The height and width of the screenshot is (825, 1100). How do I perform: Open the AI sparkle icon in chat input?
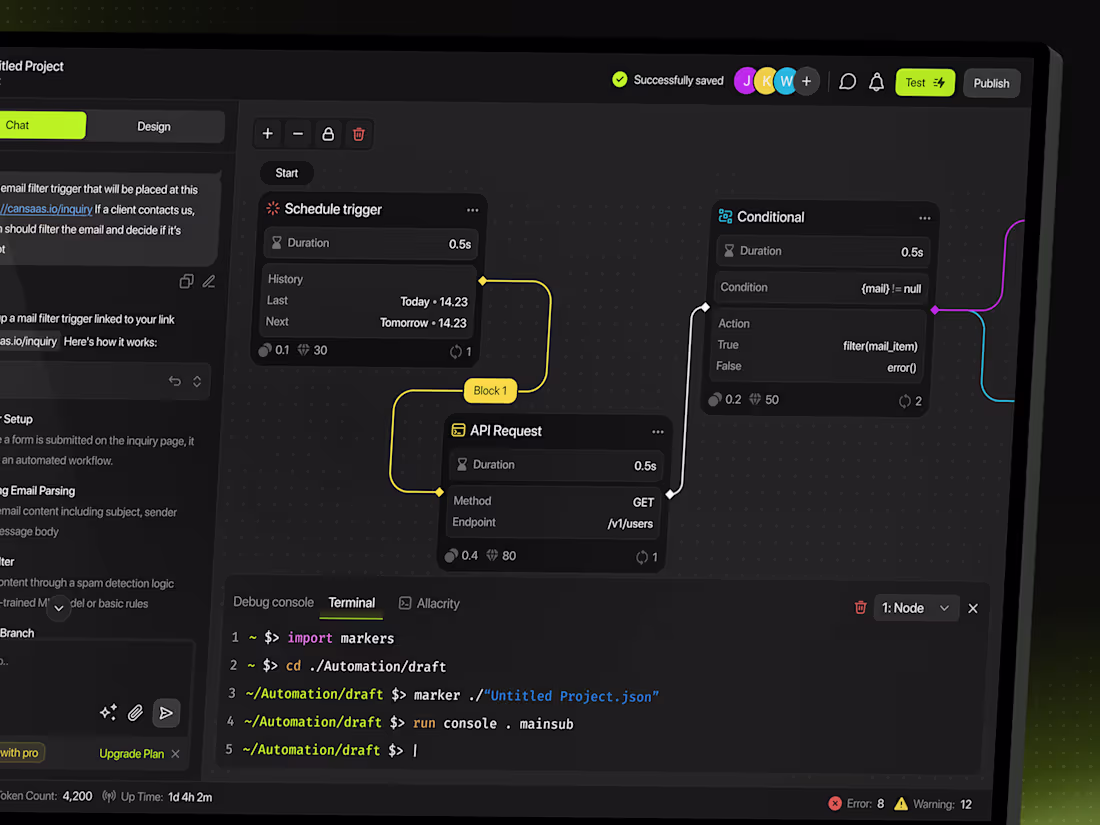click(108, 712)
